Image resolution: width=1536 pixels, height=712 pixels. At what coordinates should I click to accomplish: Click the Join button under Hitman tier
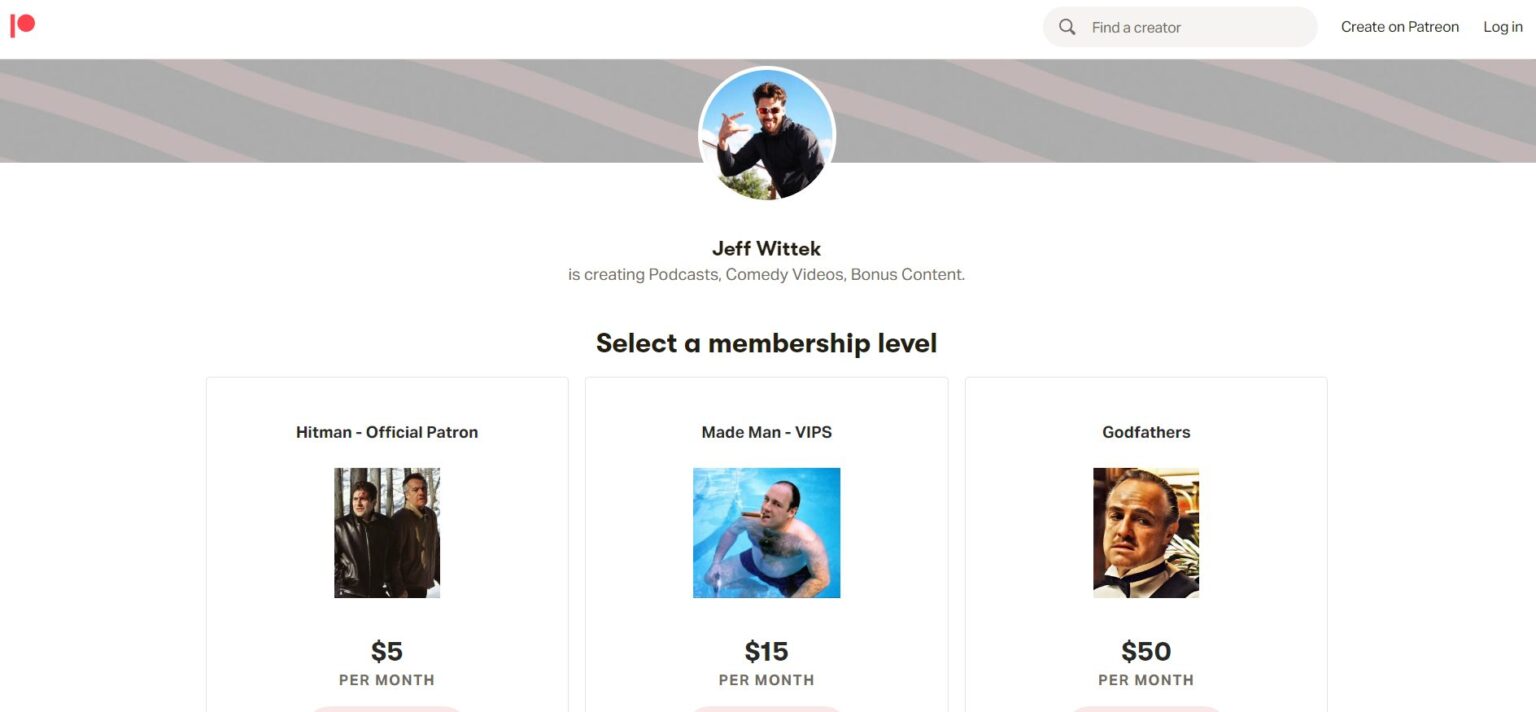(x=386, y=709)
